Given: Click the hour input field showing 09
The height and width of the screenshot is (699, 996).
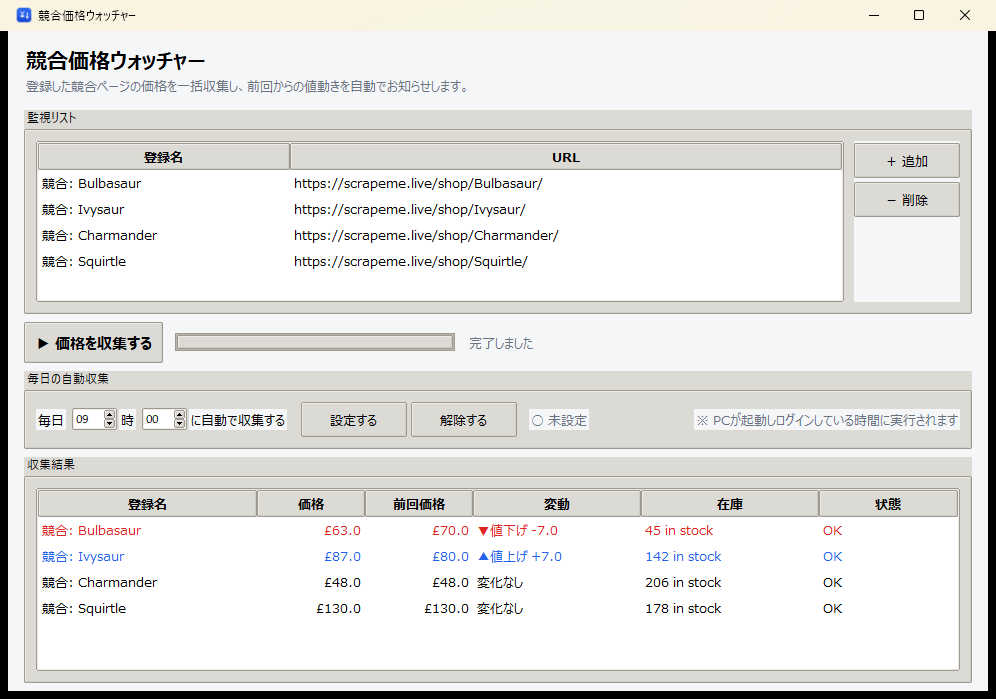Looking at the screenshot, I should tap(88, 419).
